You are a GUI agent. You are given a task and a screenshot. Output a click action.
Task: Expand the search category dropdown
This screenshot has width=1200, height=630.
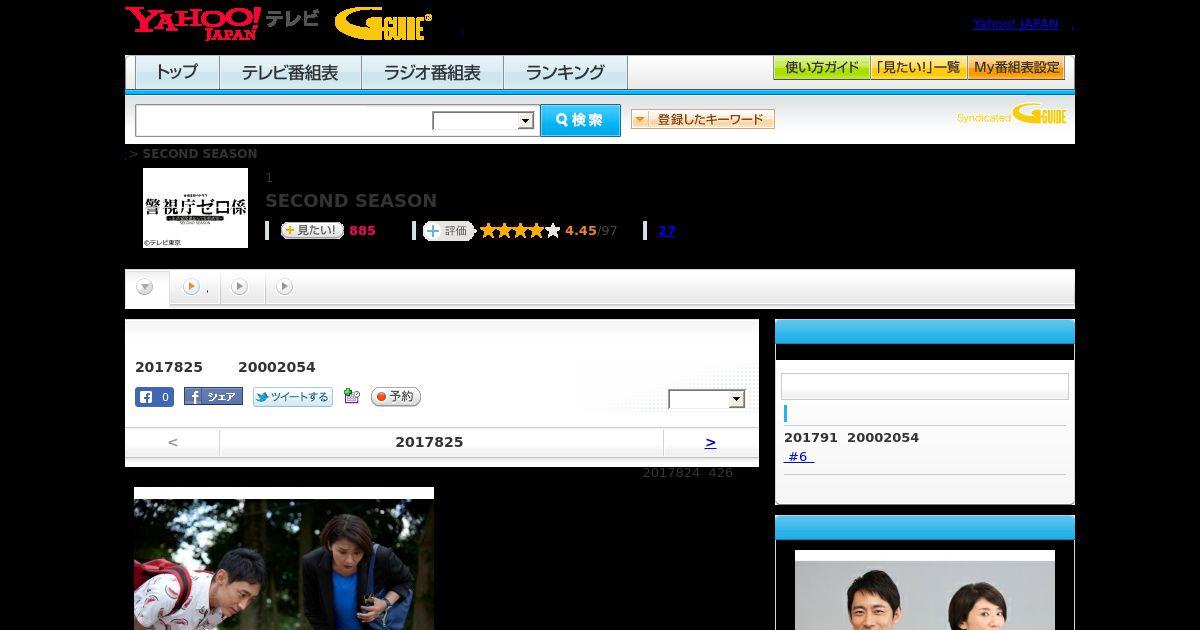tap(483, 121)
